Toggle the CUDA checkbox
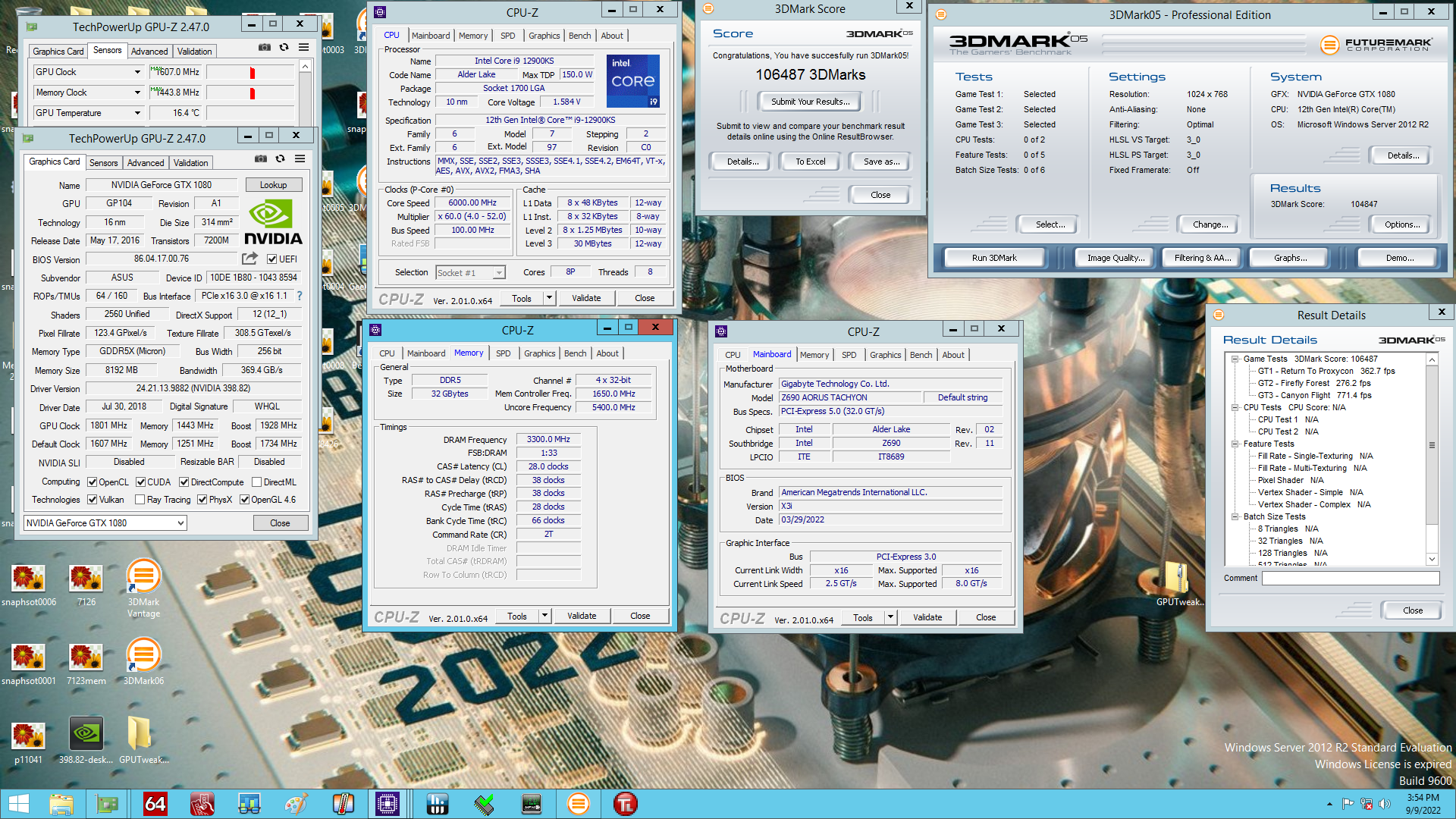This screenshot has height=819, width=1456. pos(140,482)
